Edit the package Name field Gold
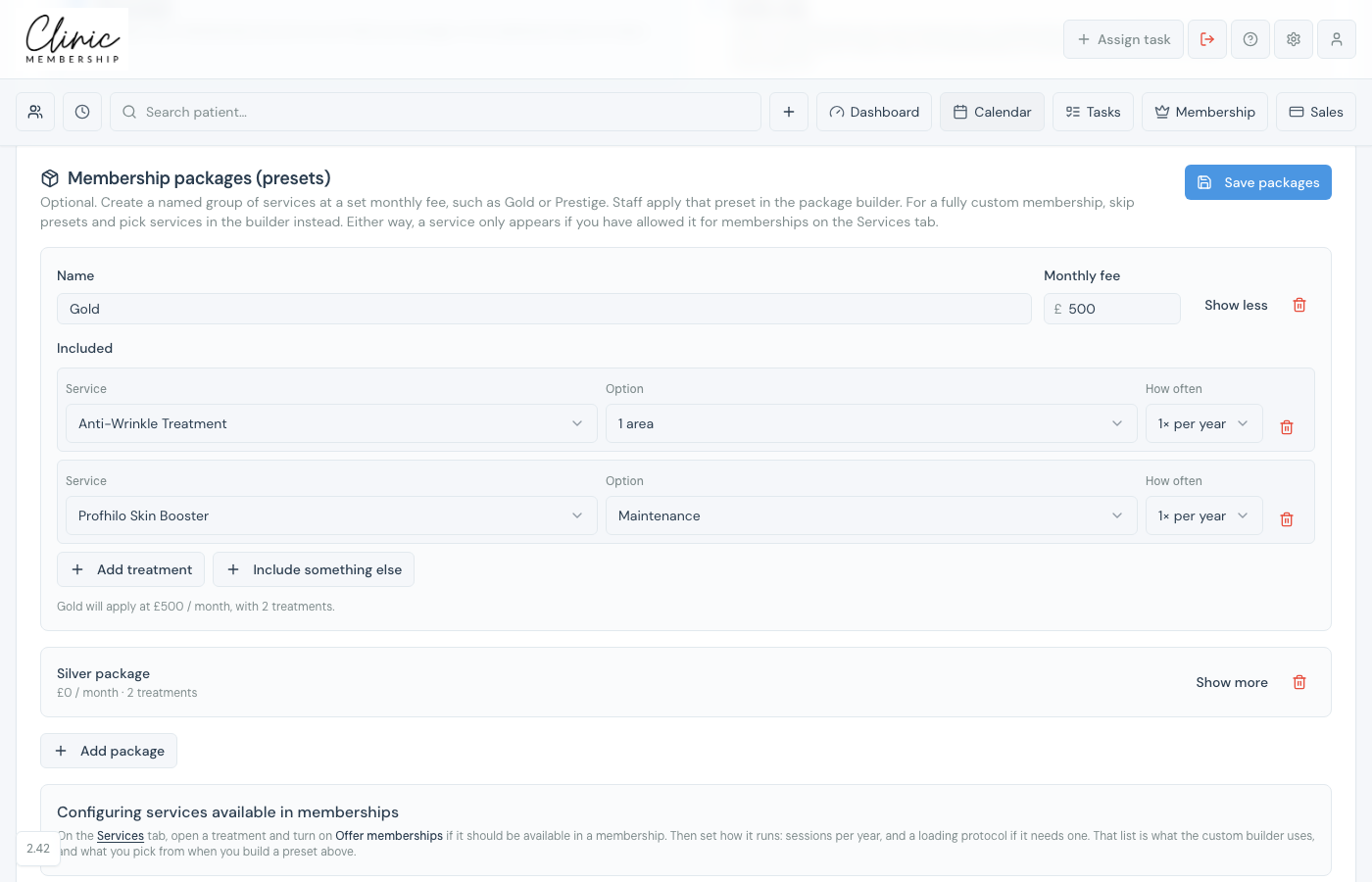This screenshot has width=1372, height=882. pyautogui.click(x=544, y=309)
